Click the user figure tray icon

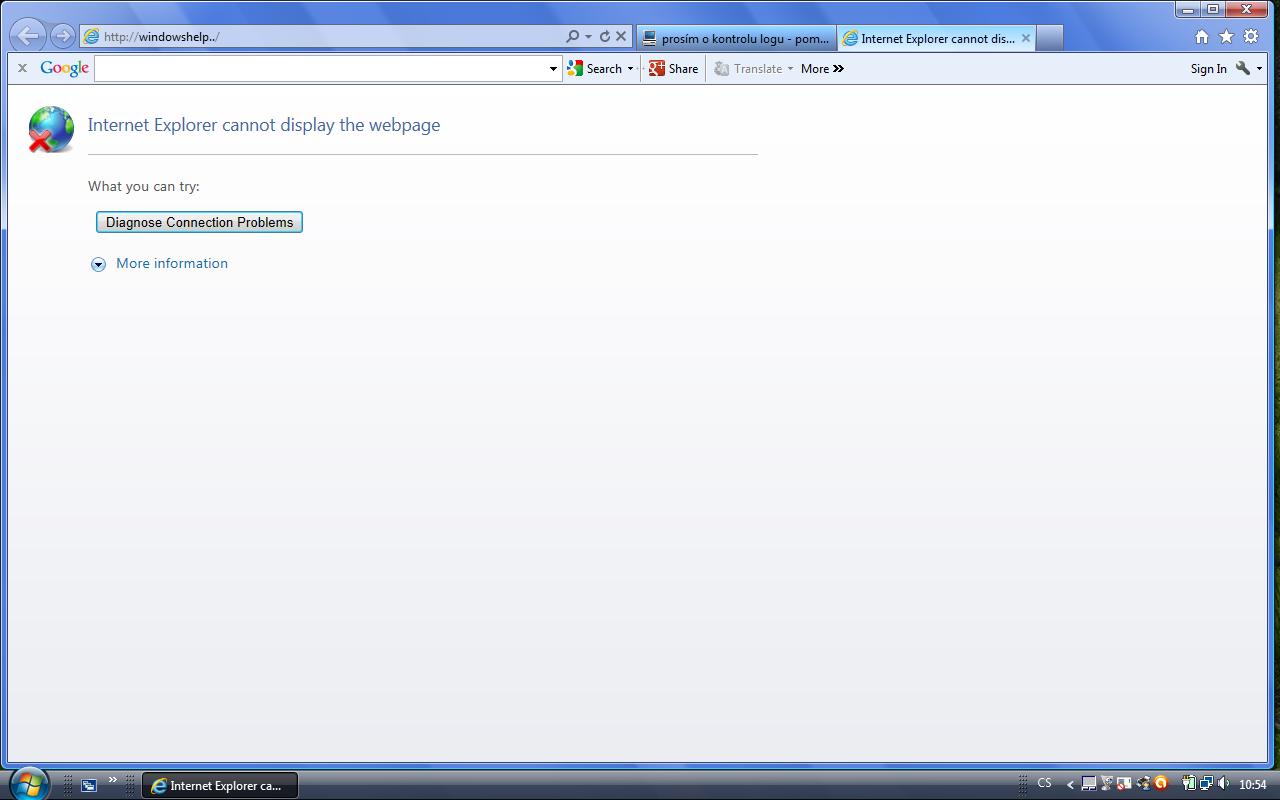pyautogui.click(x=1143, y=784)
